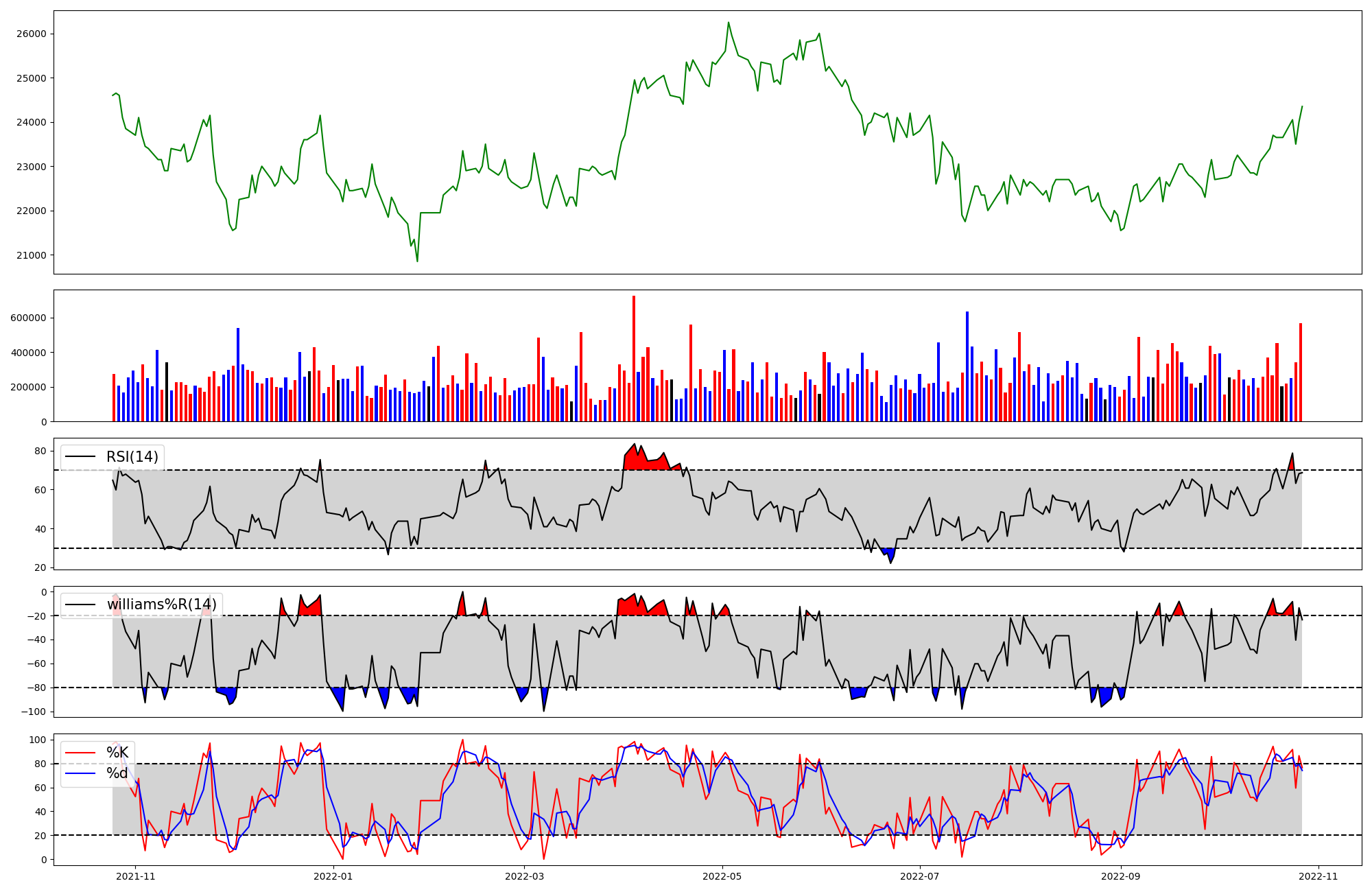Click the 26000 price axis tick label
The image size is (1372, 892).
coord(32,34)
